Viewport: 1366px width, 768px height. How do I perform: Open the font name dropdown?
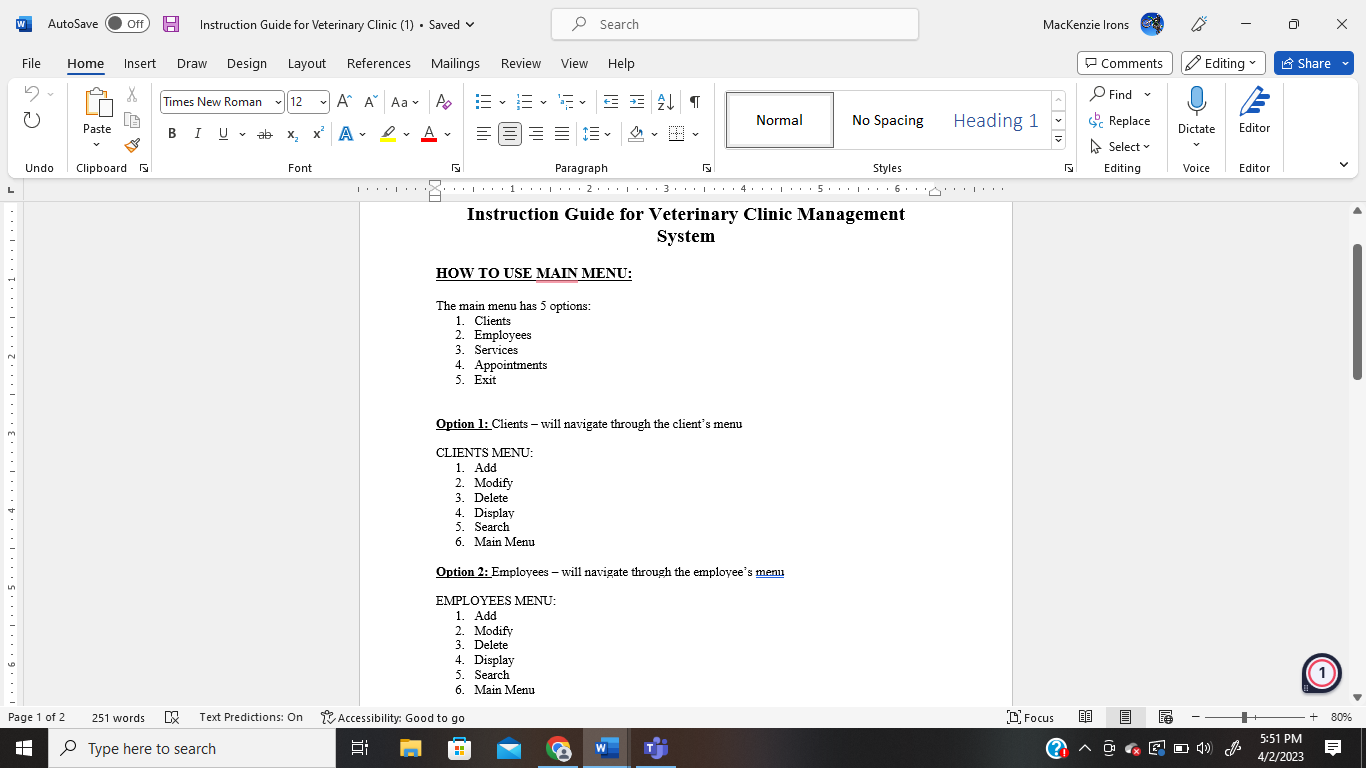[278, 102]
